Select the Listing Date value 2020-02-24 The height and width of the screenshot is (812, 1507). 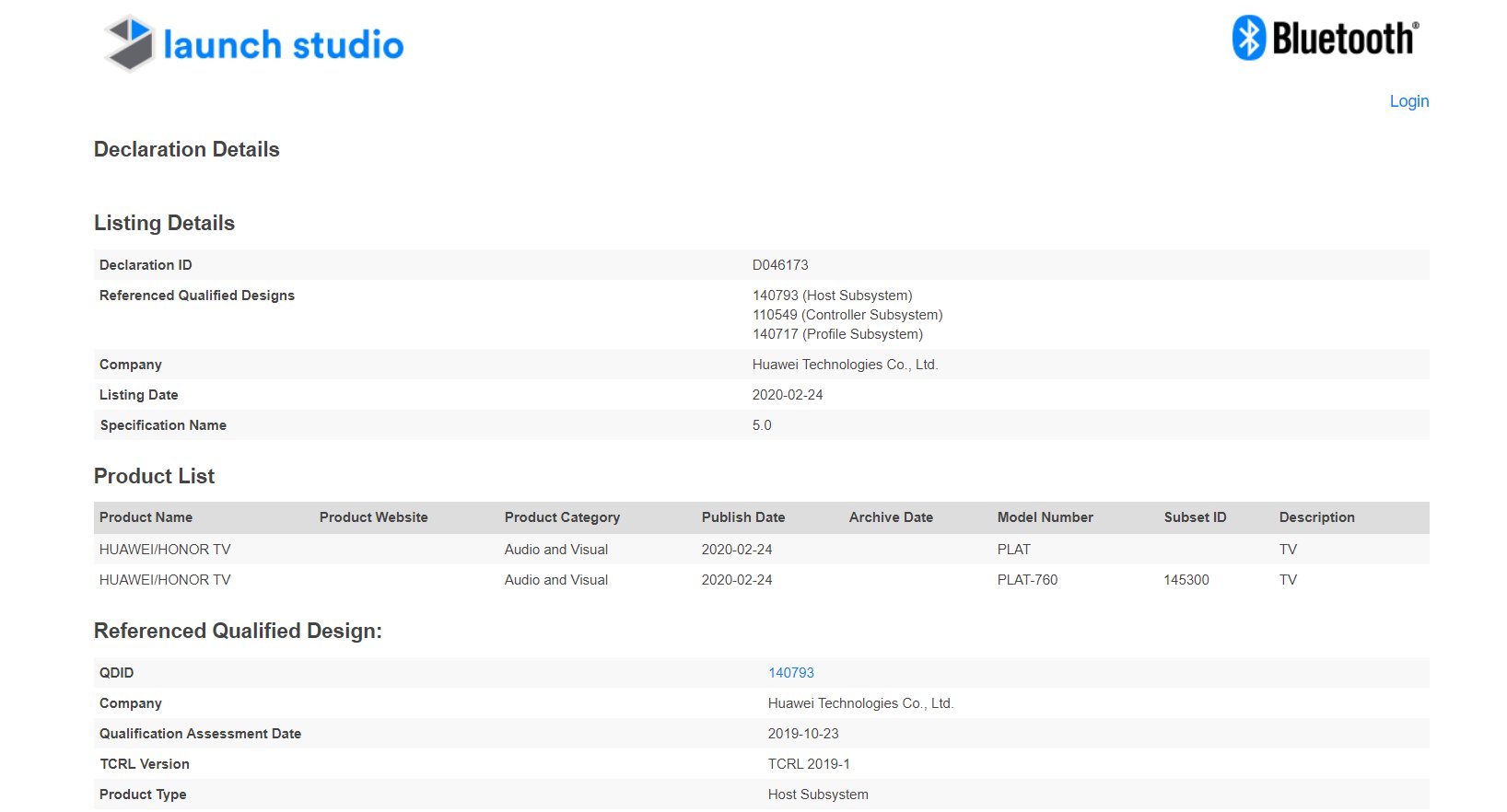tap(788, 395)
